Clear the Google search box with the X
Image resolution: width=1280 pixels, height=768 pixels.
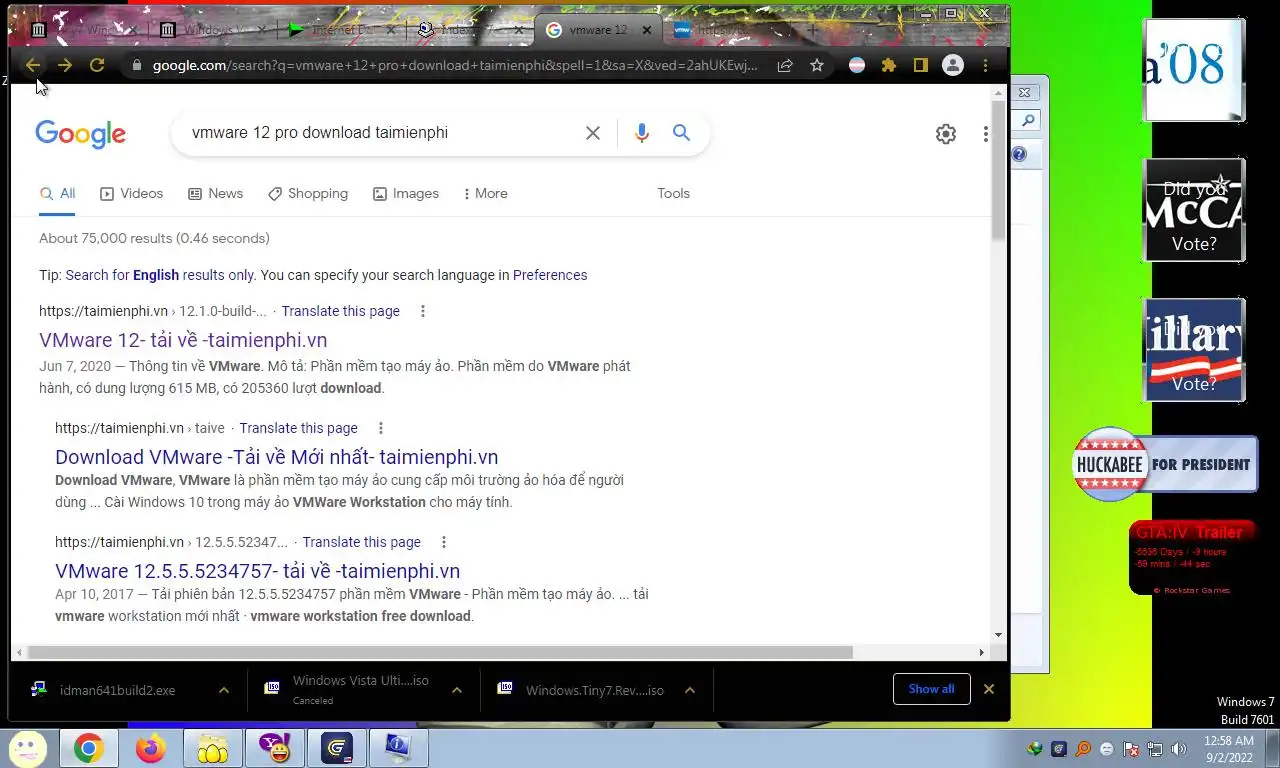click(593, 133)
